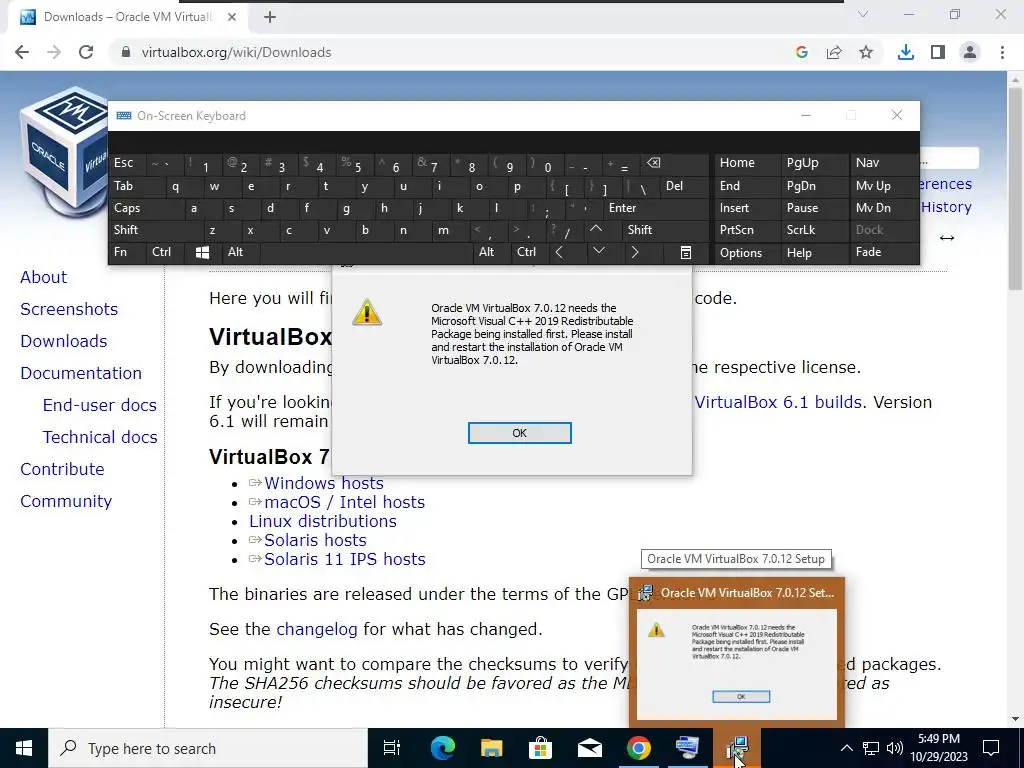Click Windows logo key on On-Screen Keyboard

pyautogui.click(x=202, y=252)
